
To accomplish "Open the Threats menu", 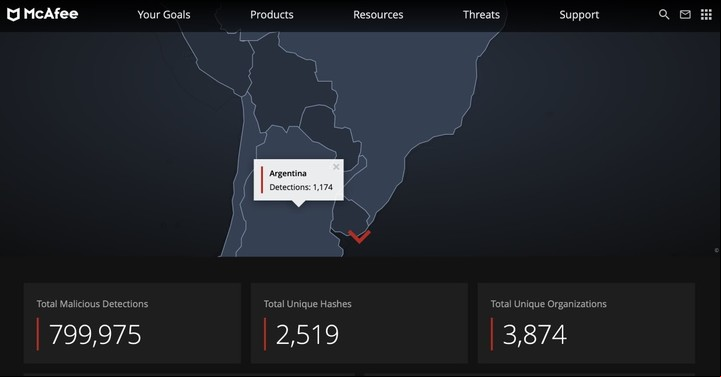I will tap(481, 15).
